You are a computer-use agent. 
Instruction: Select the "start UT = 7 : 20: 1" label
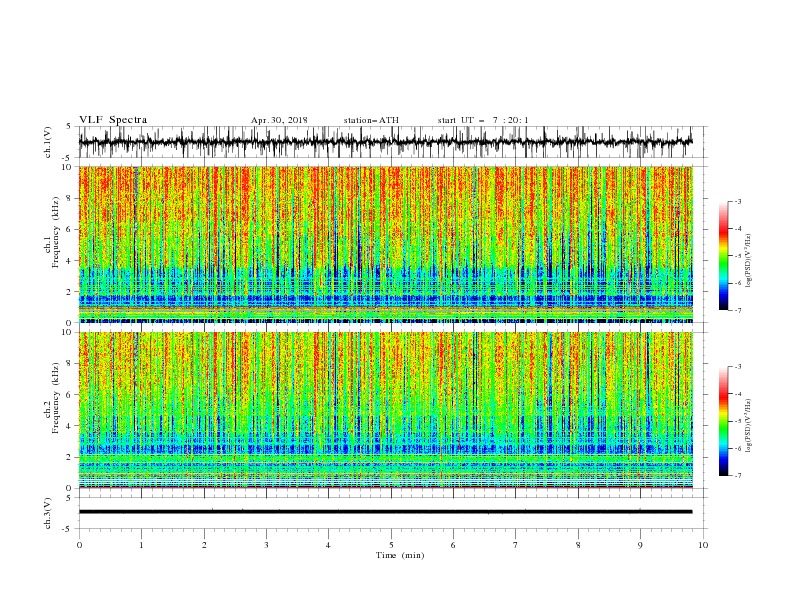483,120
